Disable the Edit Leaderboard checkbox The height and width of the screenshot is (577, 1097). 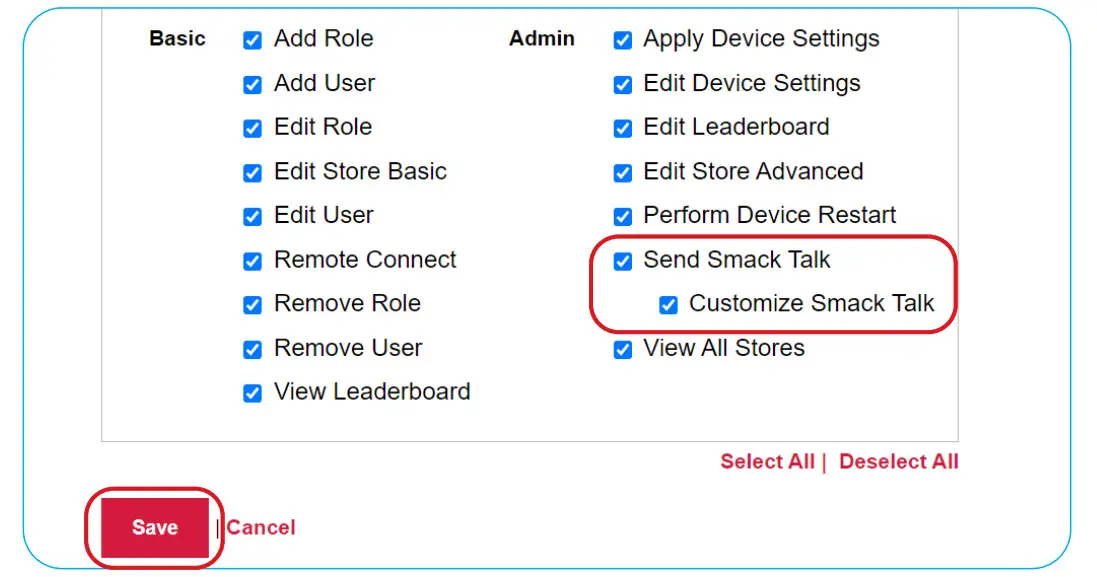[x=622, y=128]
